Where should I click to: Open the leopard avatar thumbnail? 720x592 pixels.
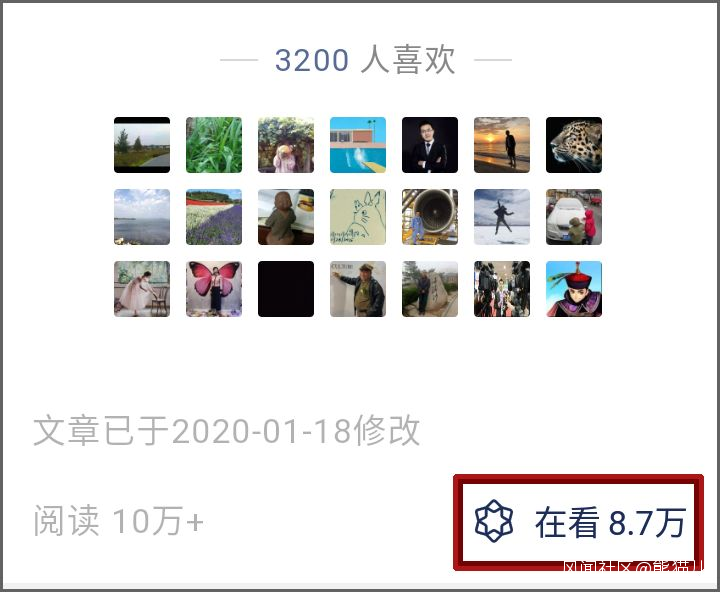[x=574, y=145]
